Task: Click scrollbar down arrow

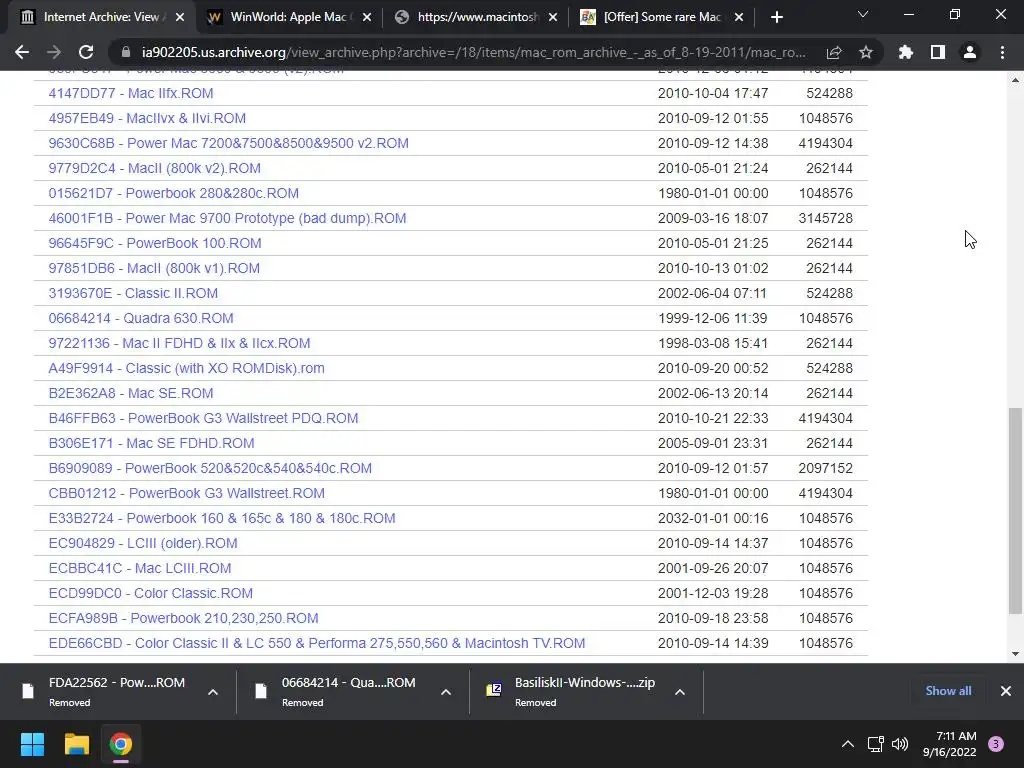Action: [1015, 654]
